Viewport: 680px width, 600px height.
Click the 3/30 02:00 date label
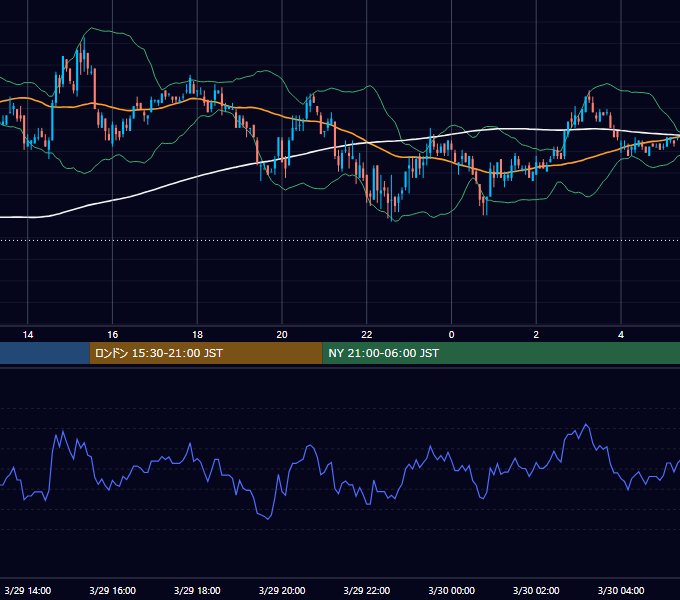pos(536,590)
